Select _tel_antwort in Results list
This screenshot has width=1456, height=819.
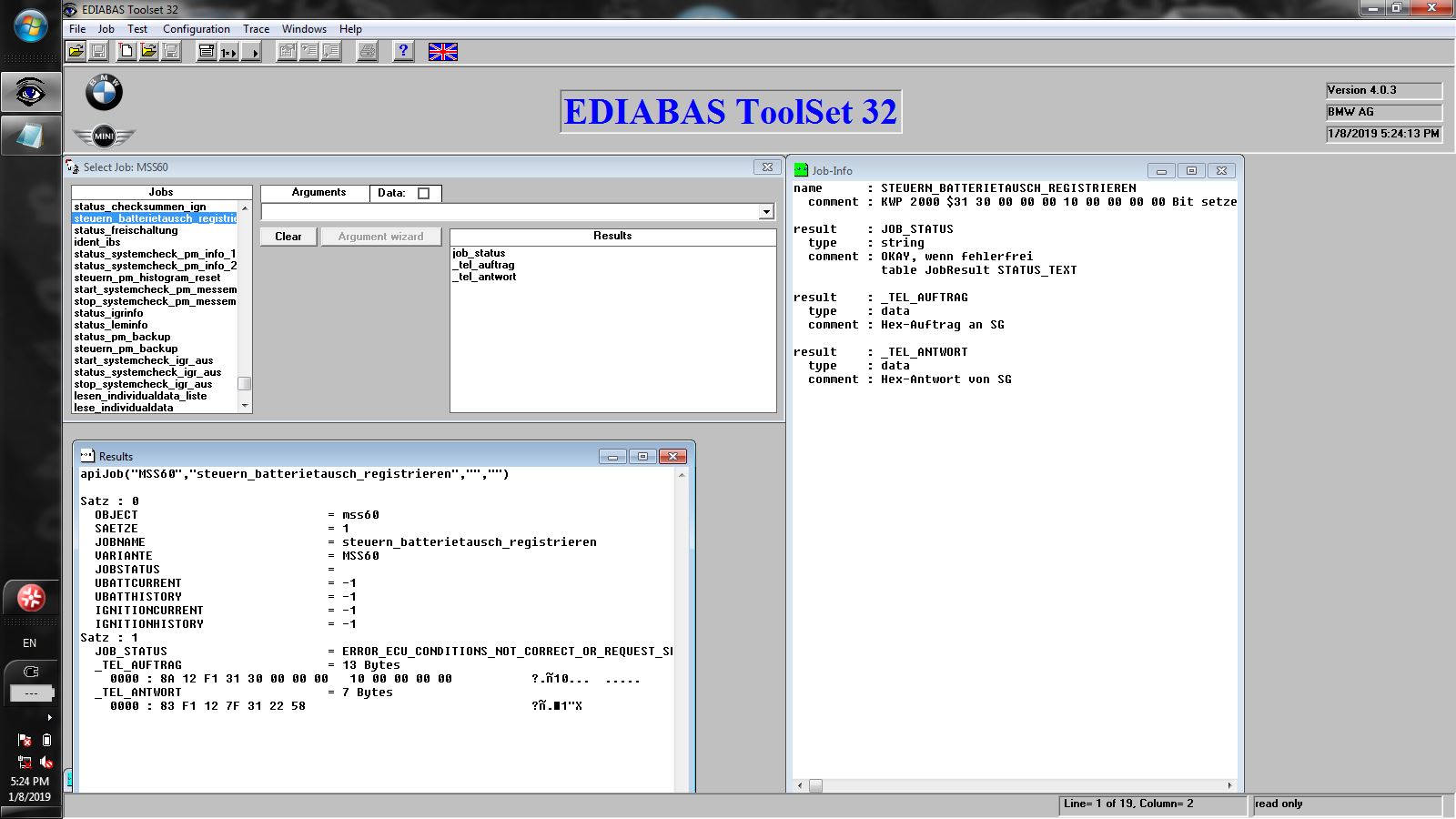coord(484,277)
